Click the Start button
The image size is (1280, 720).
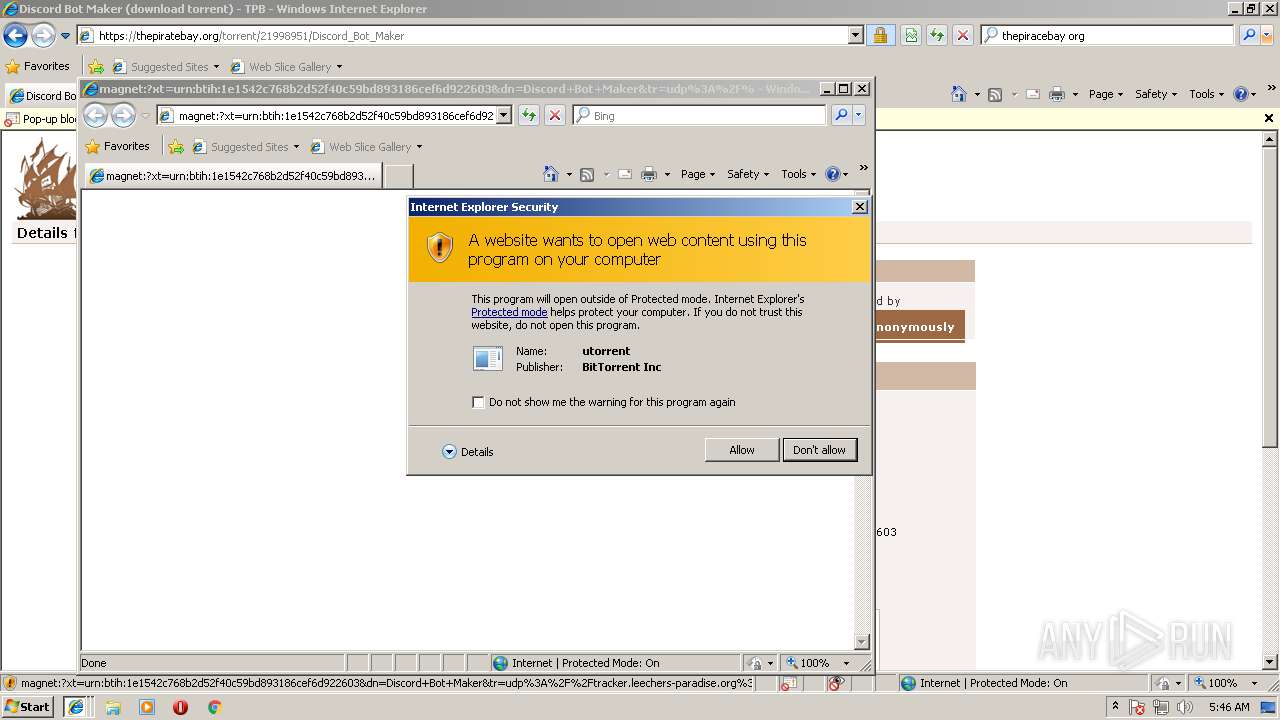pos(28,707)
